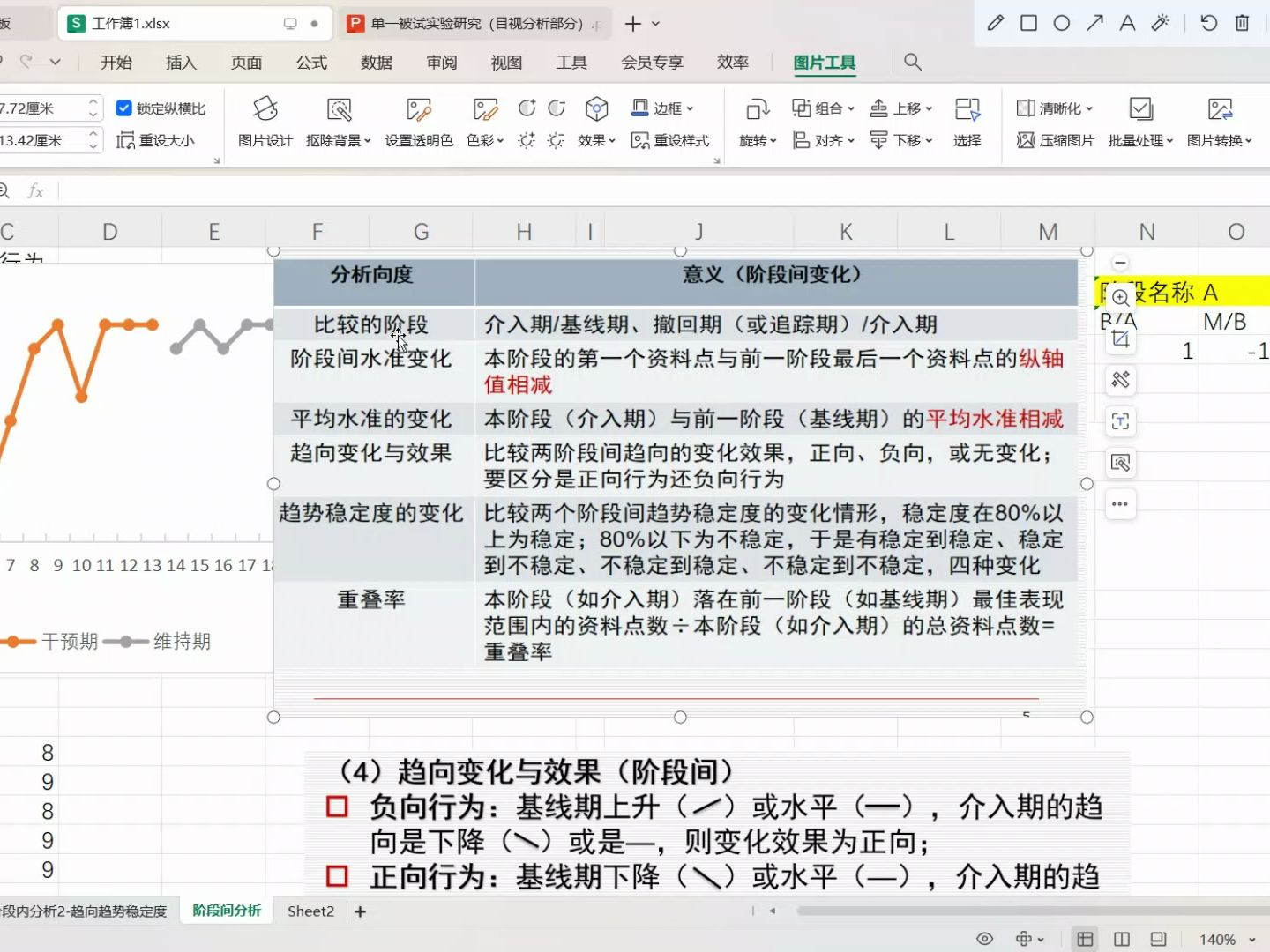The image size is (1270, 952).
Task: Click the 选择 selection pane tool
Action: pos(967,123)
